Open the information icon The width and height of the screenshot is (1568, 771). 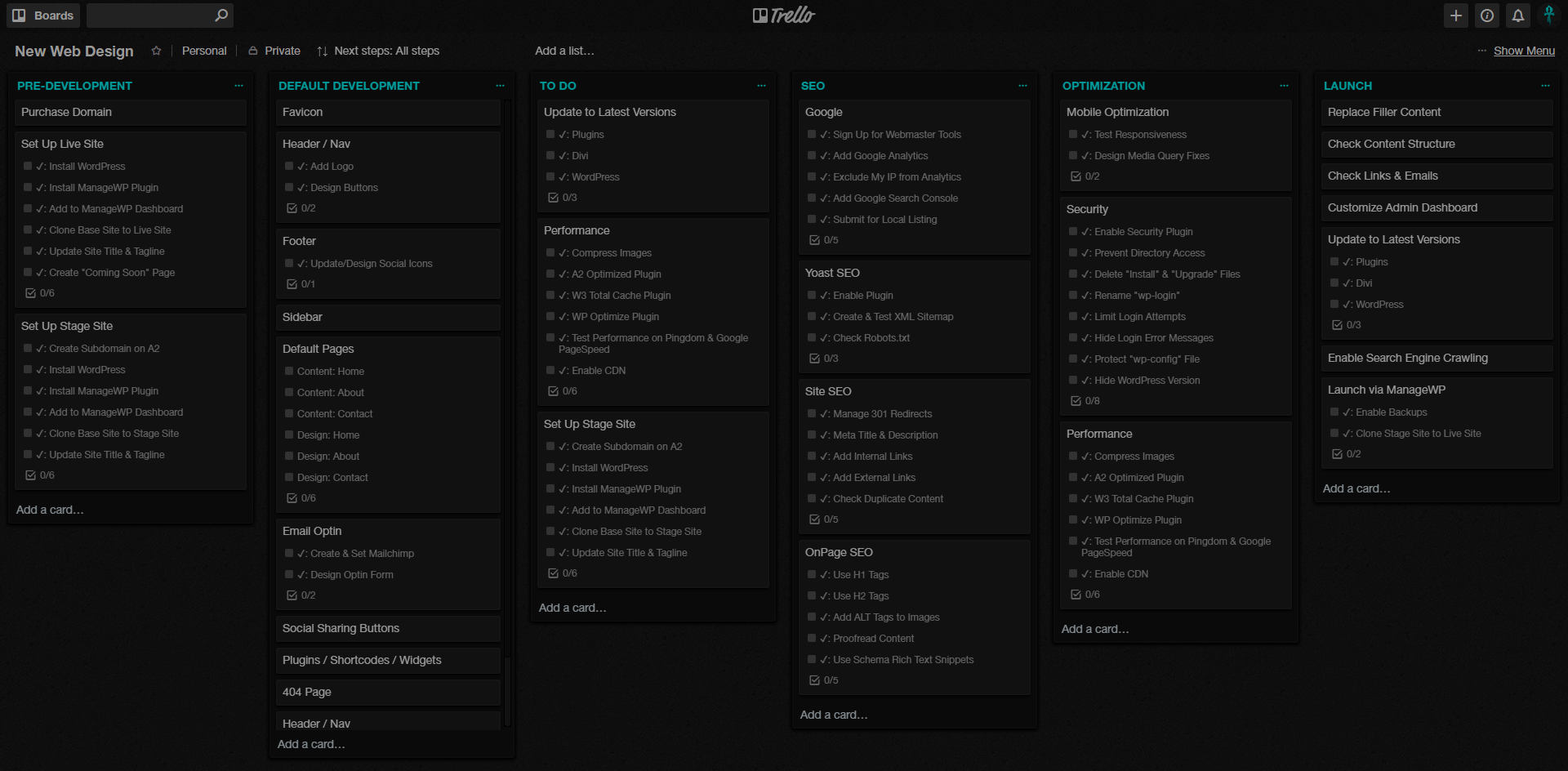pyautogui.click(x=1487, y=16)
